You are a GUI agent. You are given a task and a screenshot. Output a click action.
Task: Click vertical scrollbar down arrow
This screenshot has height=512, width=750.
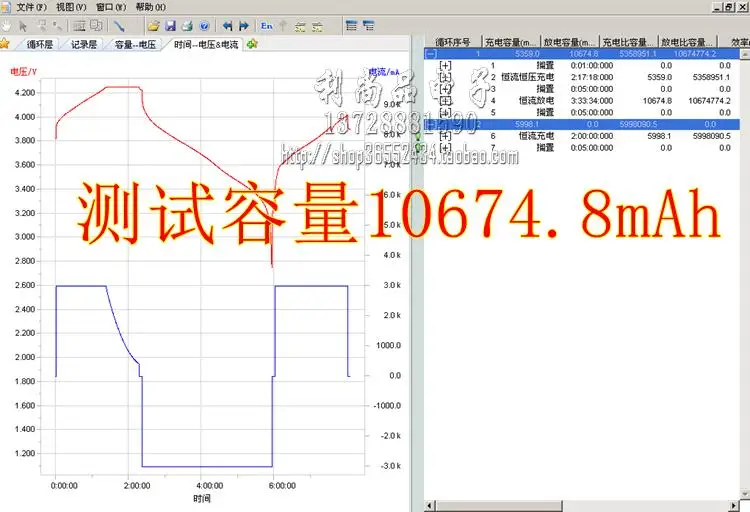tap(745, 493)
